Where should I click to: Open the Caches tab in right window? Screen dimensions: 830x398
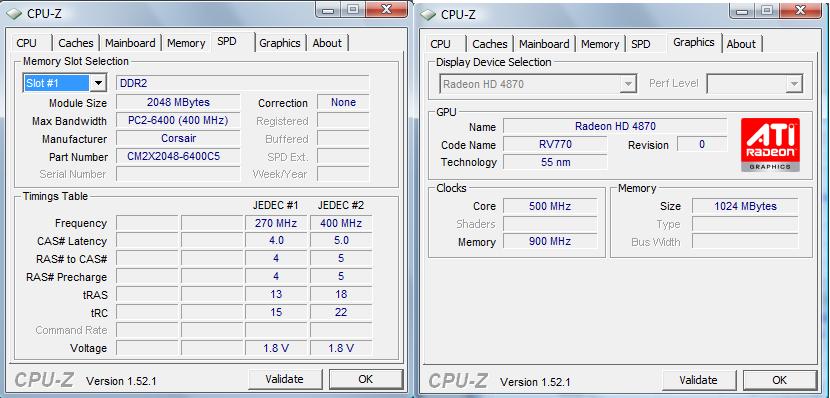[x=490, y=44]
